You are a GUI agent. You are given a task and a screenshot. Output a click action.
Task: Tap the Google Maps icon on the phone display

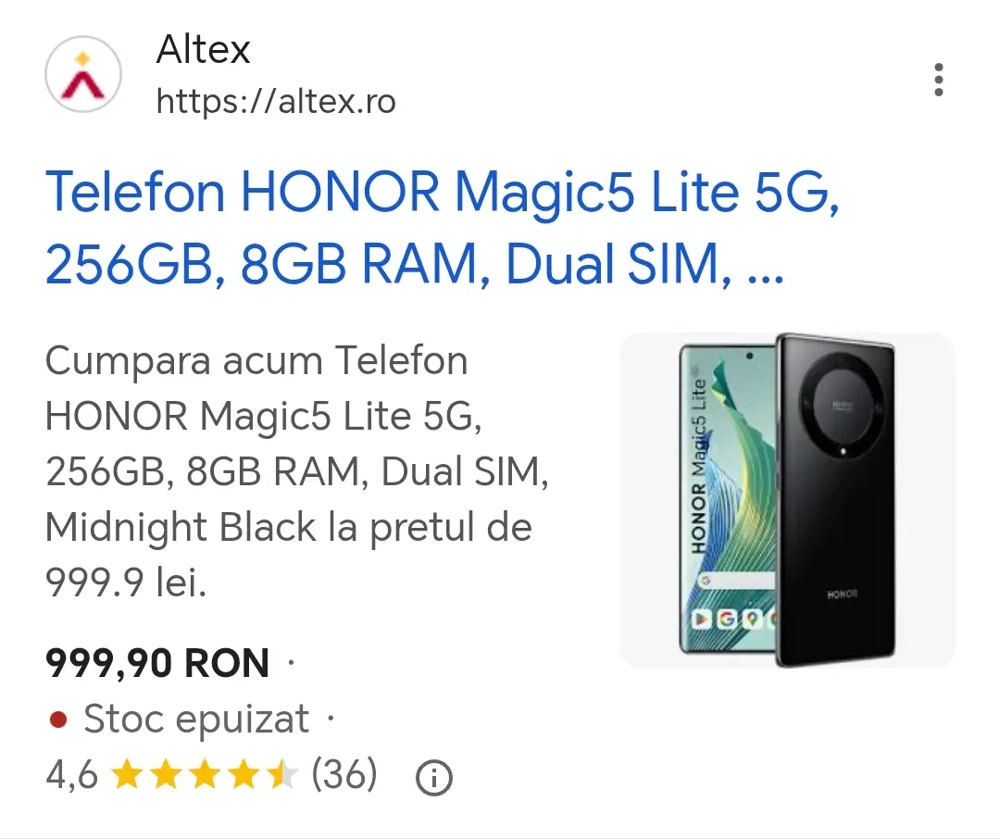pyautogui.click(x=751, y=620)
